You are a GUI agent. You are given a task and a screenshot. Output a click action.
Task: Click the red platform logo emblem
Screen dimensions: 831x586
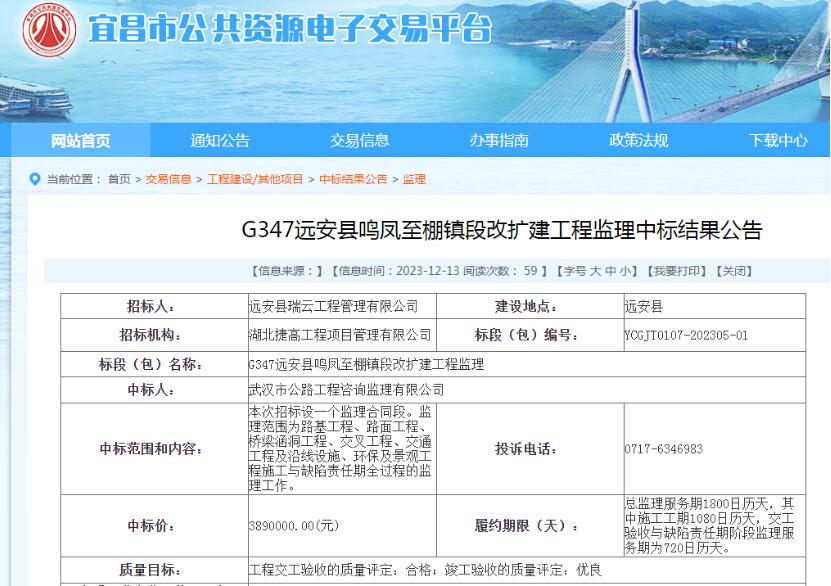(x=49, y=30)
